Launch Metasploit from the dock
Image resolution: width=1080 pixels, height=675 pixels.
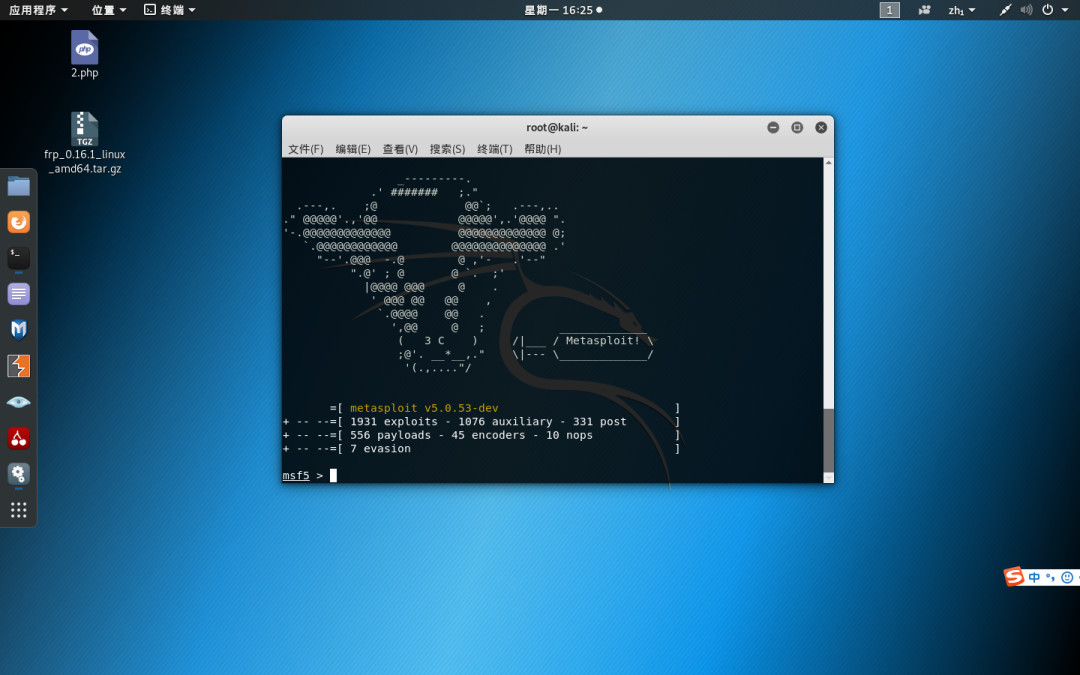(x=19, y=330)
